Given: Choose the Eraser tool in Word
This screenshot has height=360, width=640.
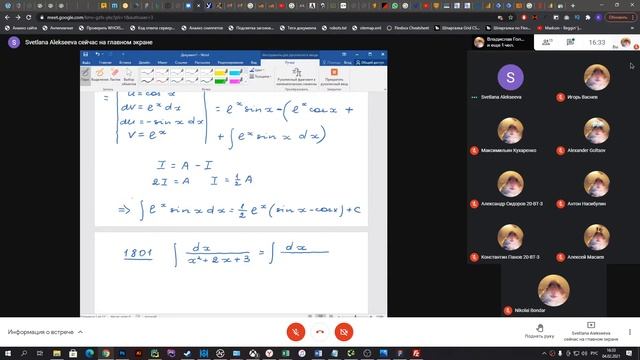Looking at the screenshot, I should pyautogui.click(x=115, y=75).
